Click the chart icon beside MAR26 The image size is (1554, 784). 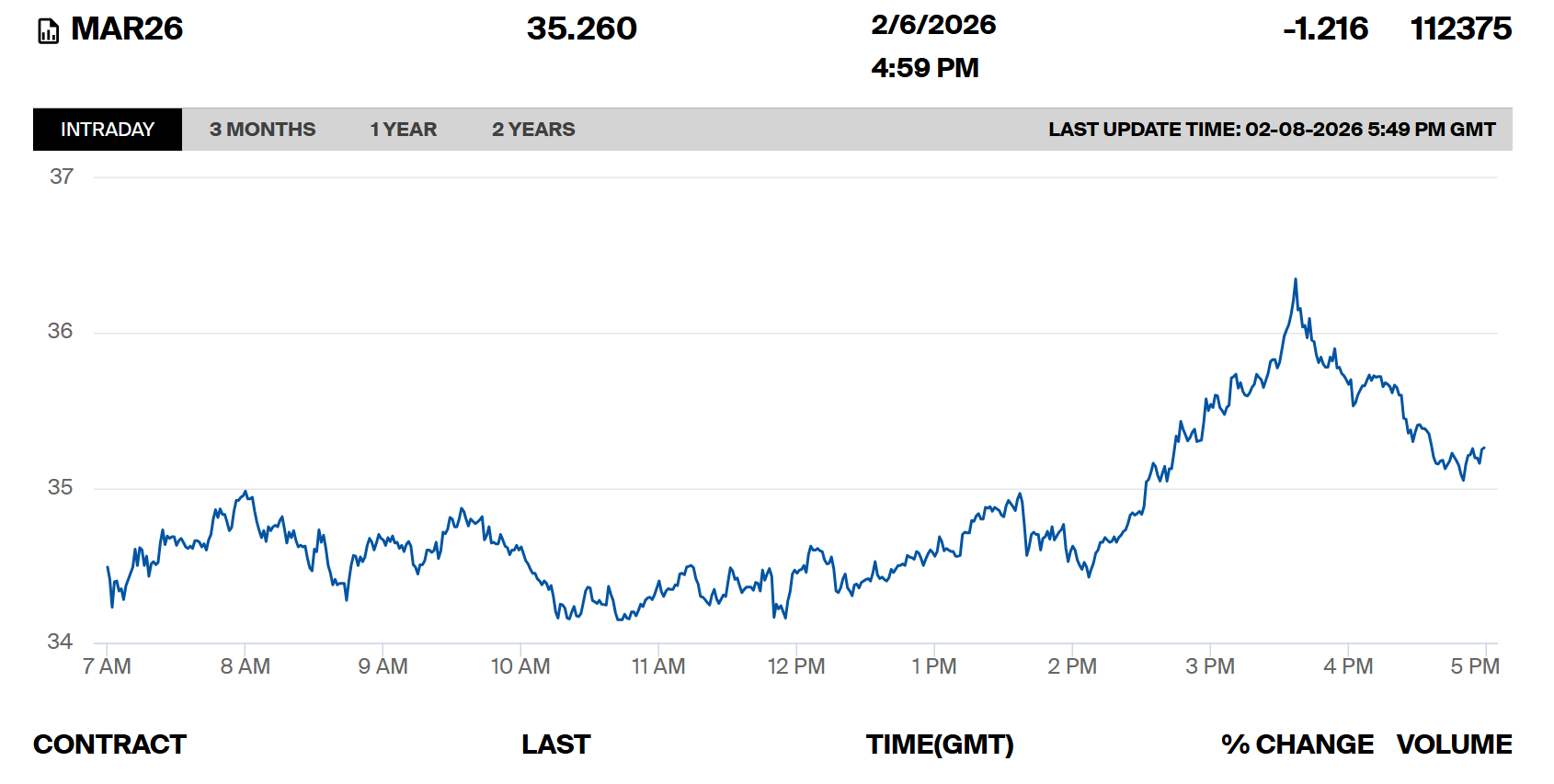[48, 32]
